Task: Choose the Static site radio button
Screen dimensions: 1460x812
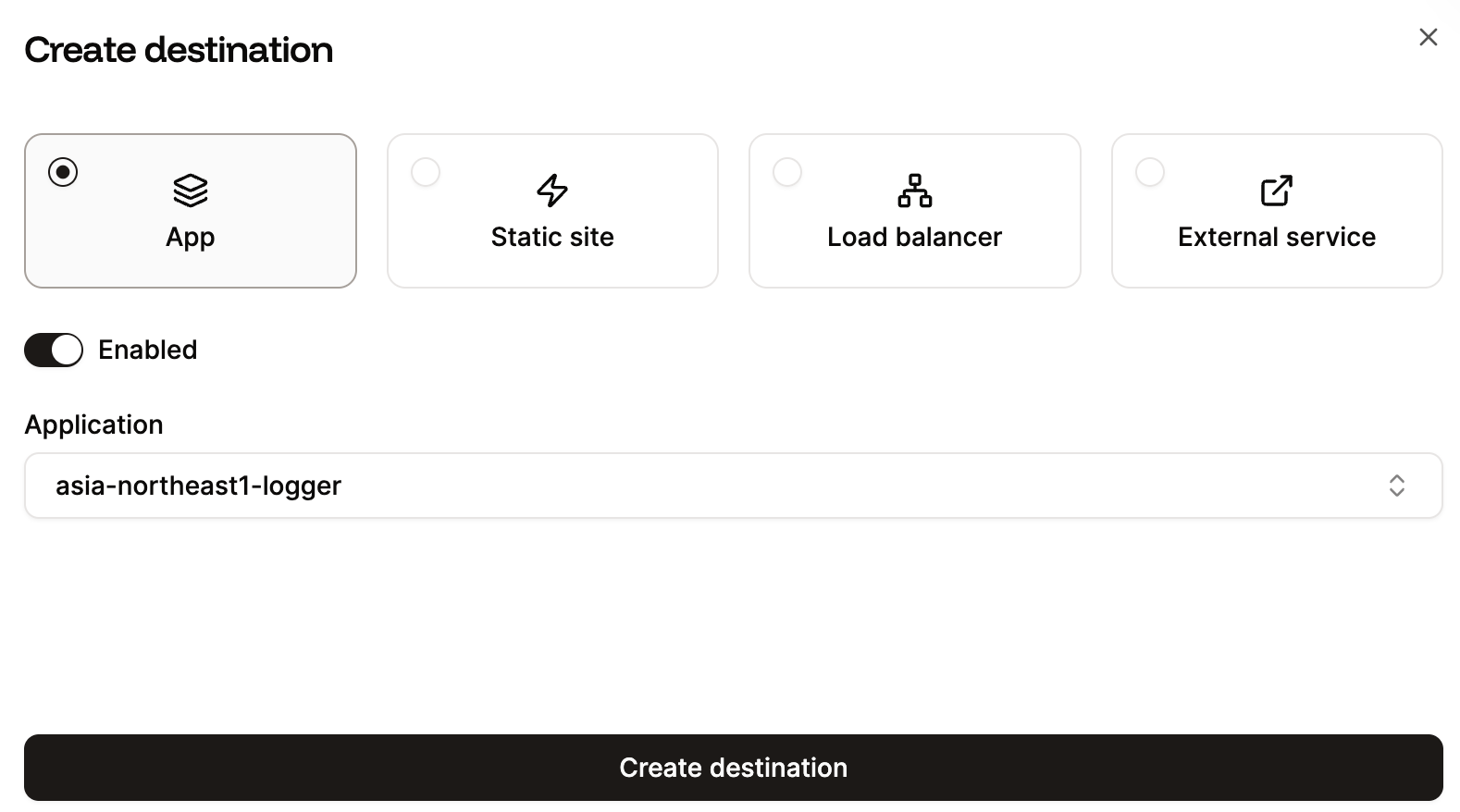Action: (425, 171)
